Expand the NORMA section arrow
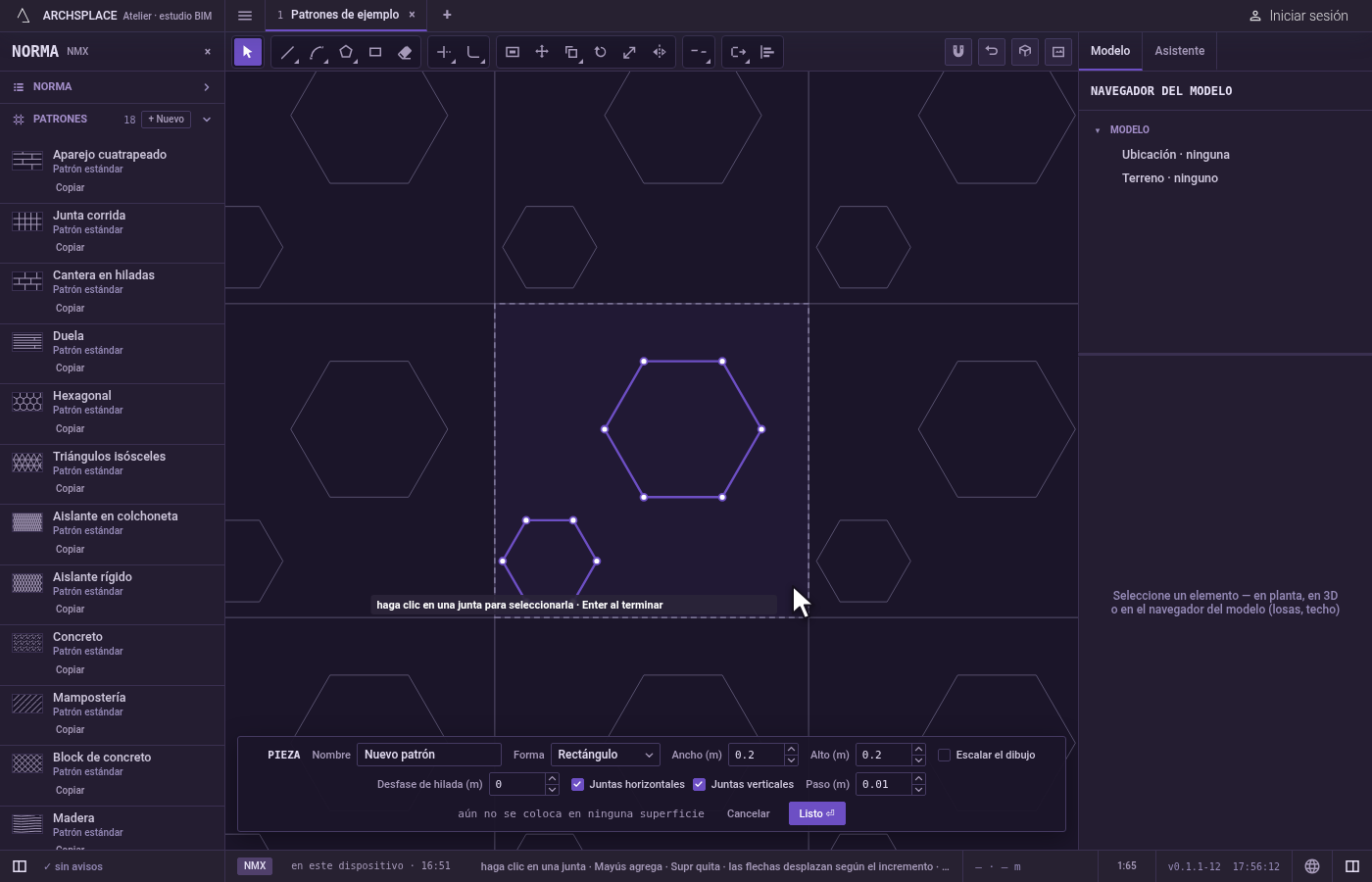The image size is (1372, 882). tap(207, 87)
